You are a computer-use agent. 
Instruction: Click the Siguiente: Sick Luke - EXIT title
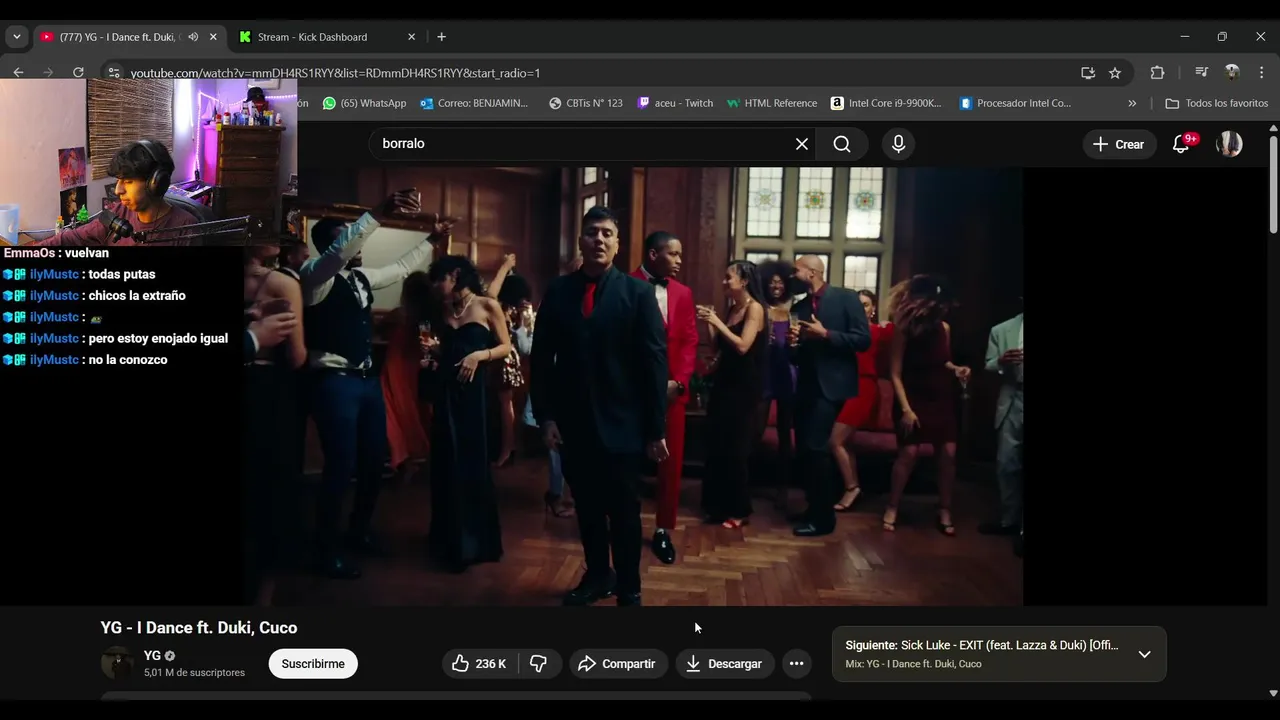982,645
